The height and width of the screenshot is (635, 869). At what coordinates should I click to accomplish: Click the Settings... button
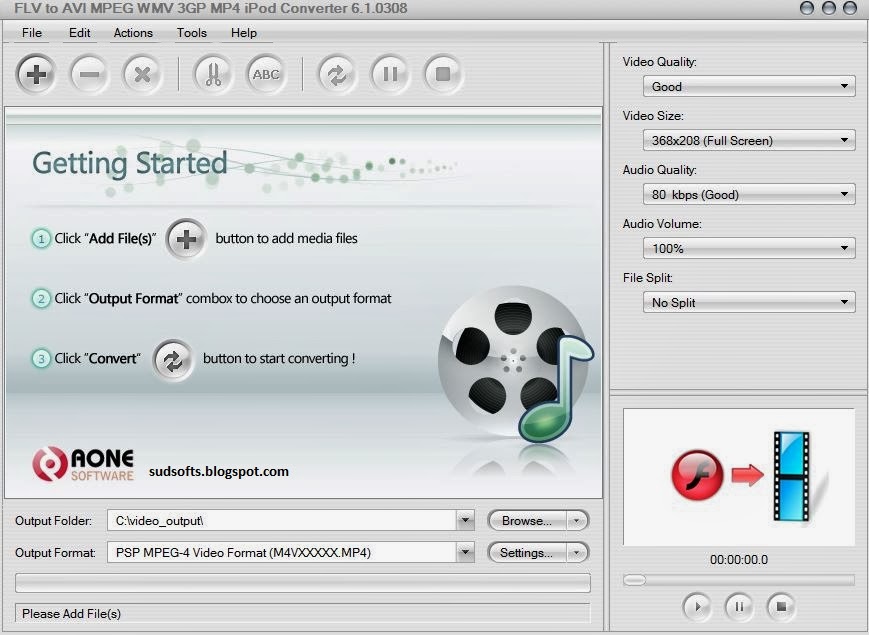click(527, 552)
